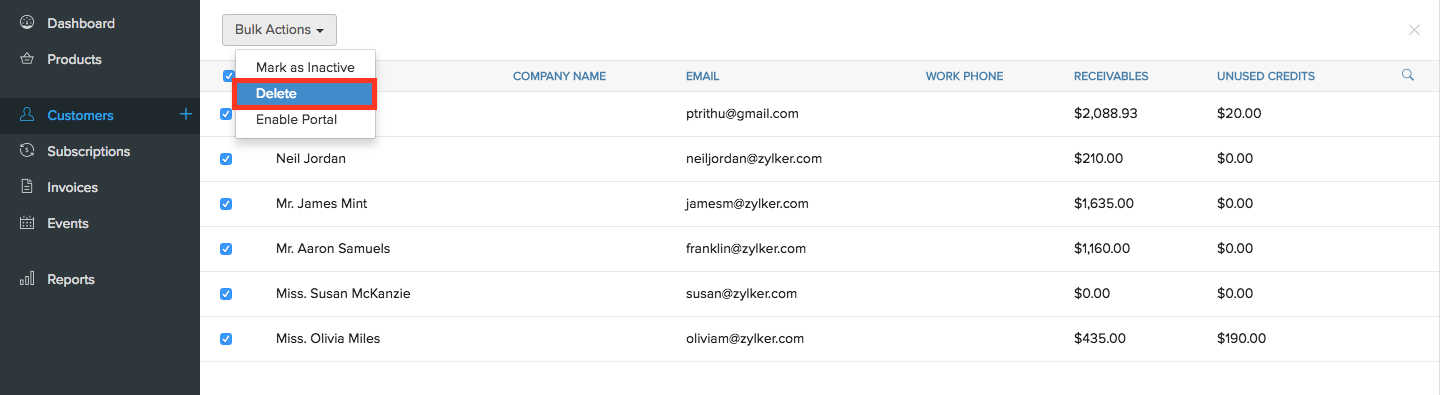The image size is (1440, 395).
Task: Open customer Mr. James Mint
Action: (321, 203)
